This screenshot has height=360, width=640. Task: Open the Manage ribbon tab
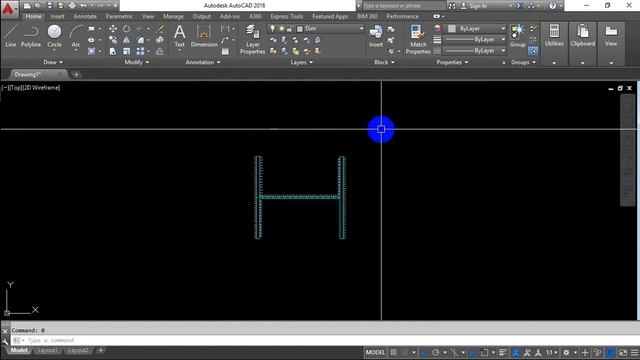pyautogui.click(x=173, y=16)
